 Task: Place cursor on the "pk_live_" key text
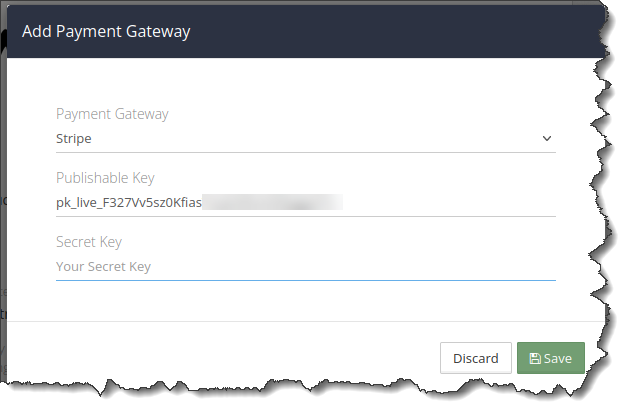(x=78, y=203)
